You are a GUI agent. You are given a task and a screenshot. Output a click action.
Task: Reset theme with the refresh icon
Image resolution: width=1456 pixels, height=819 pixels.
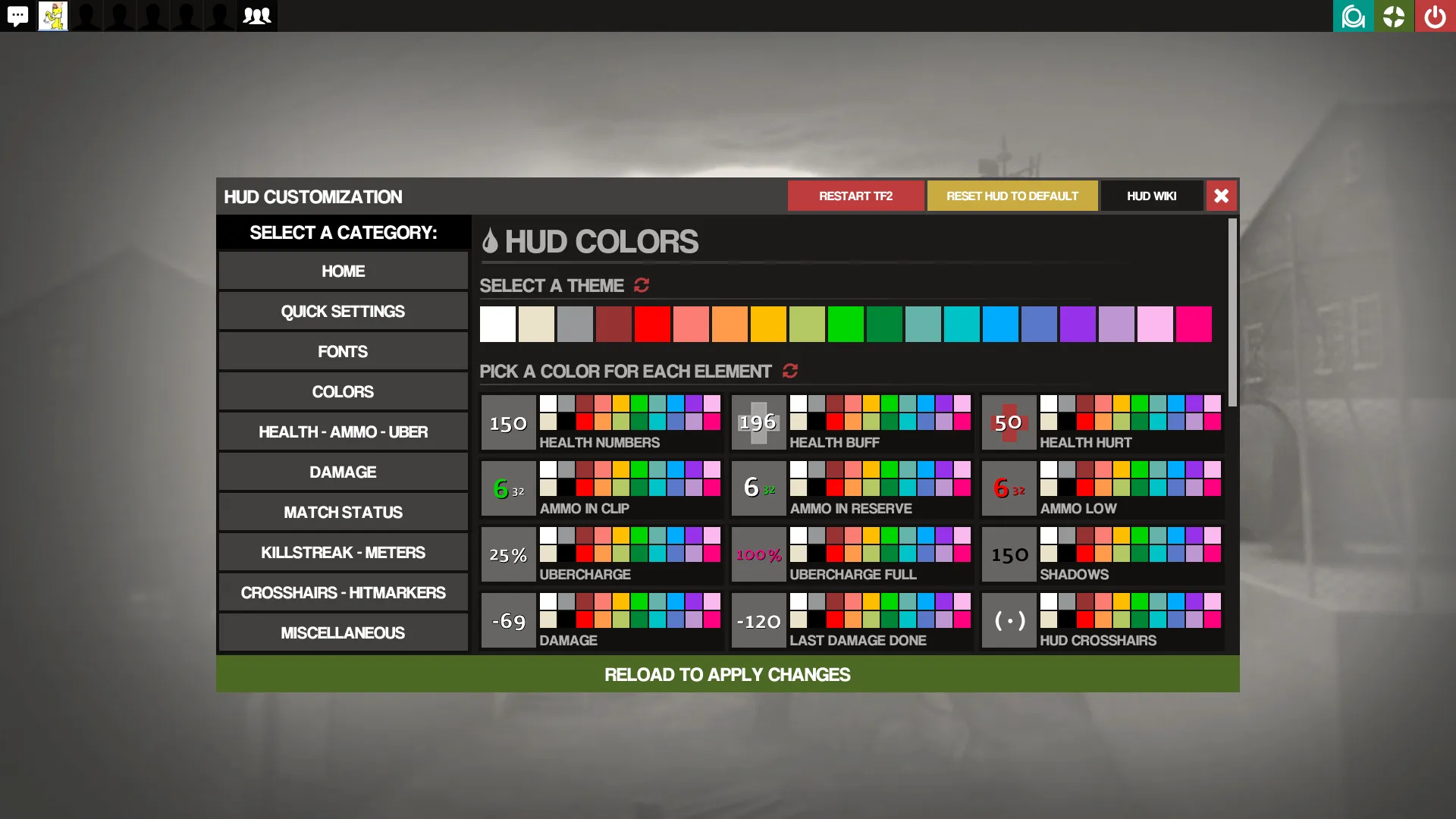pos(642,285)
